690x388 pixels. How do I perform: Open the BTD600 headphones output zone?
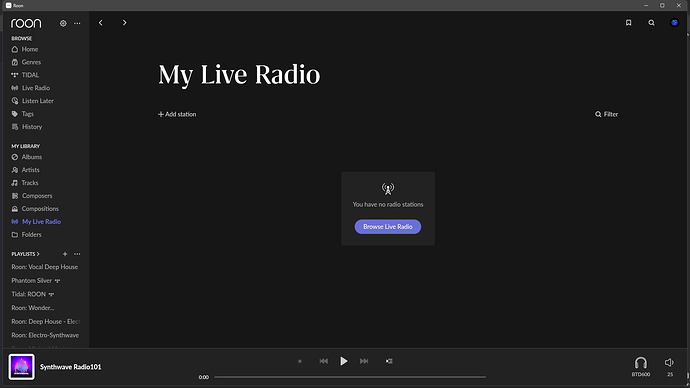(641, 366)
